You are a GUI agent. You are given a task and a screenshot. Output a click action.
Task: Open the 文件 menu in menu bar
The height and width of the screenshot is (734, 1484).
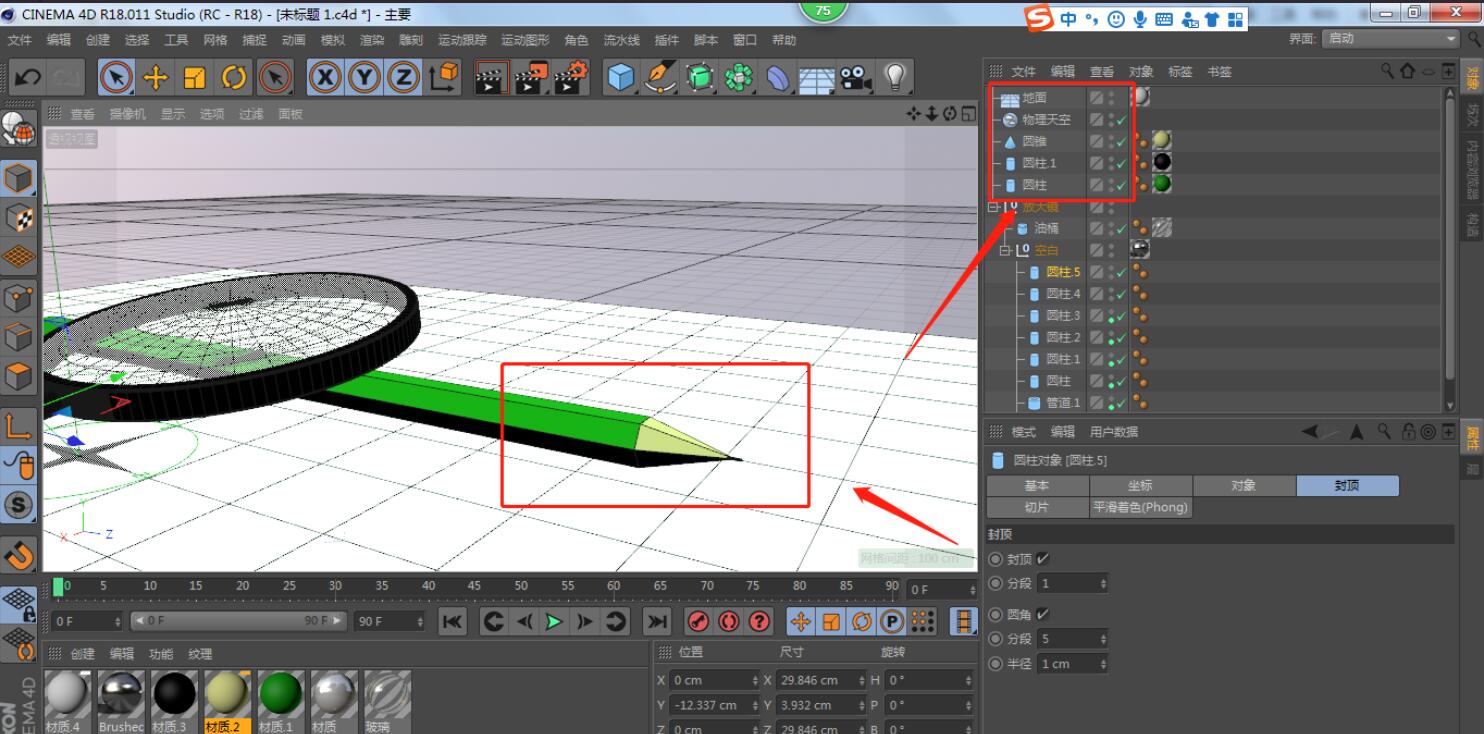pyautogui.click(x=20, y=40)
